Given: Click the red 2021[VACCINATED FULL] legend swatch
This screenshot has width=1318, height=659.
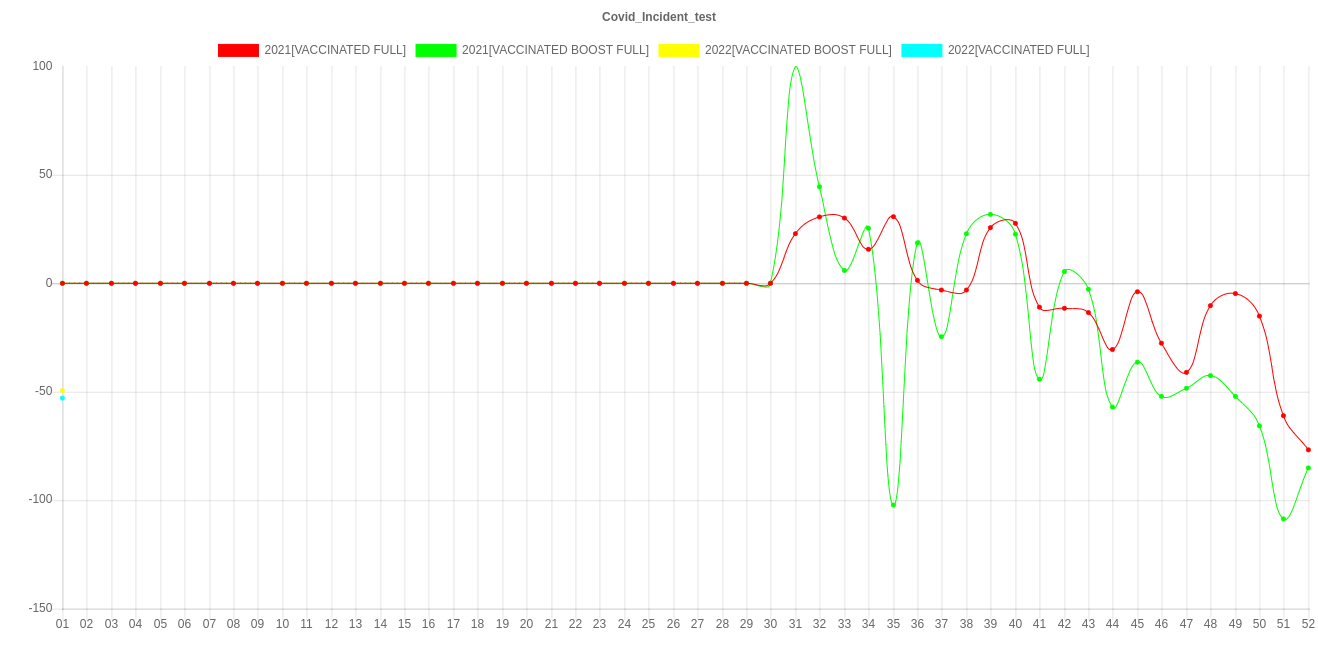Looking at the screenshot, I should (x=238, y=50).
